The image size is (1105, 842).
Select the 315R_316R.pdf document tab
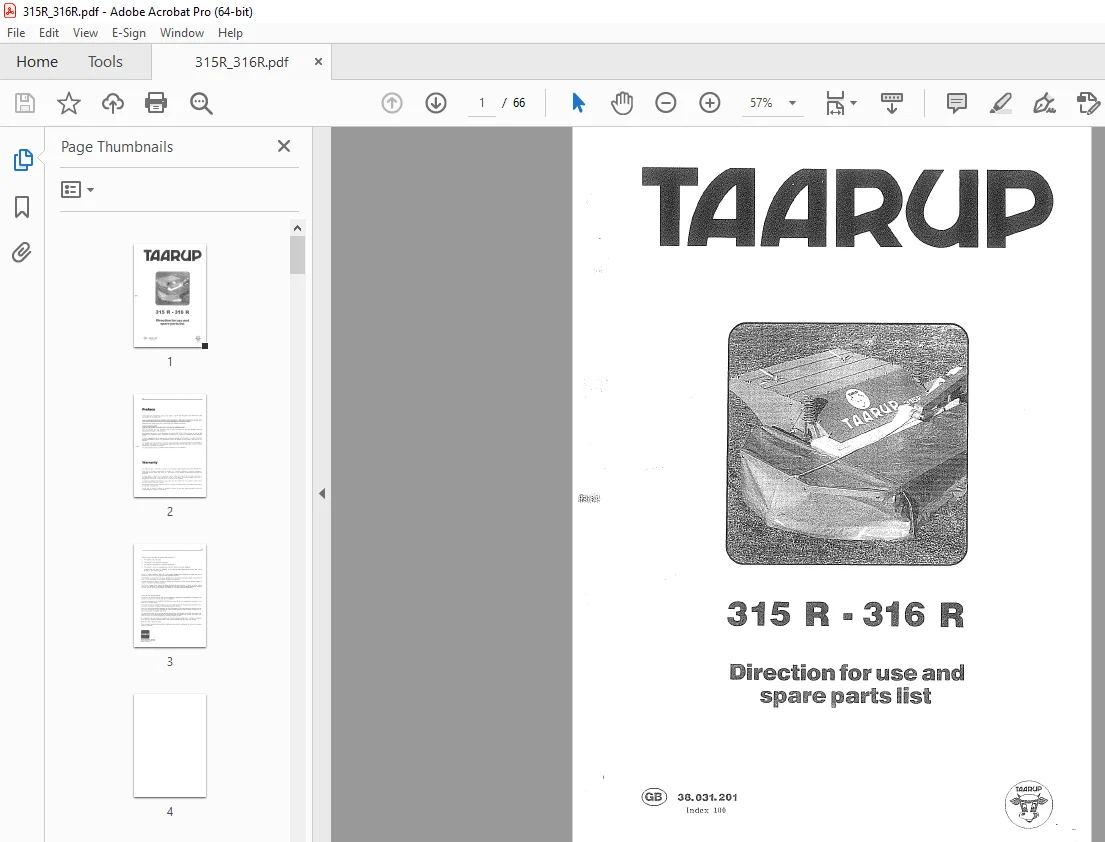241,62
